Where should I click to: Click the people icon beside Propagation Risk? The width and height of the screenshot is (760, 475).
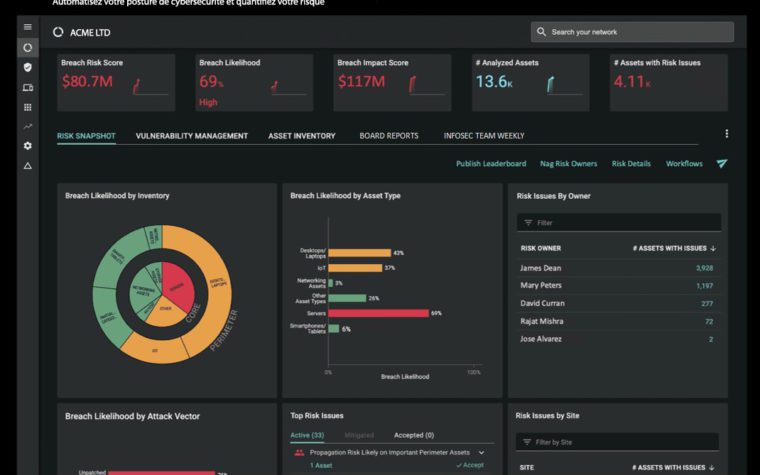(x=299, y=453)
